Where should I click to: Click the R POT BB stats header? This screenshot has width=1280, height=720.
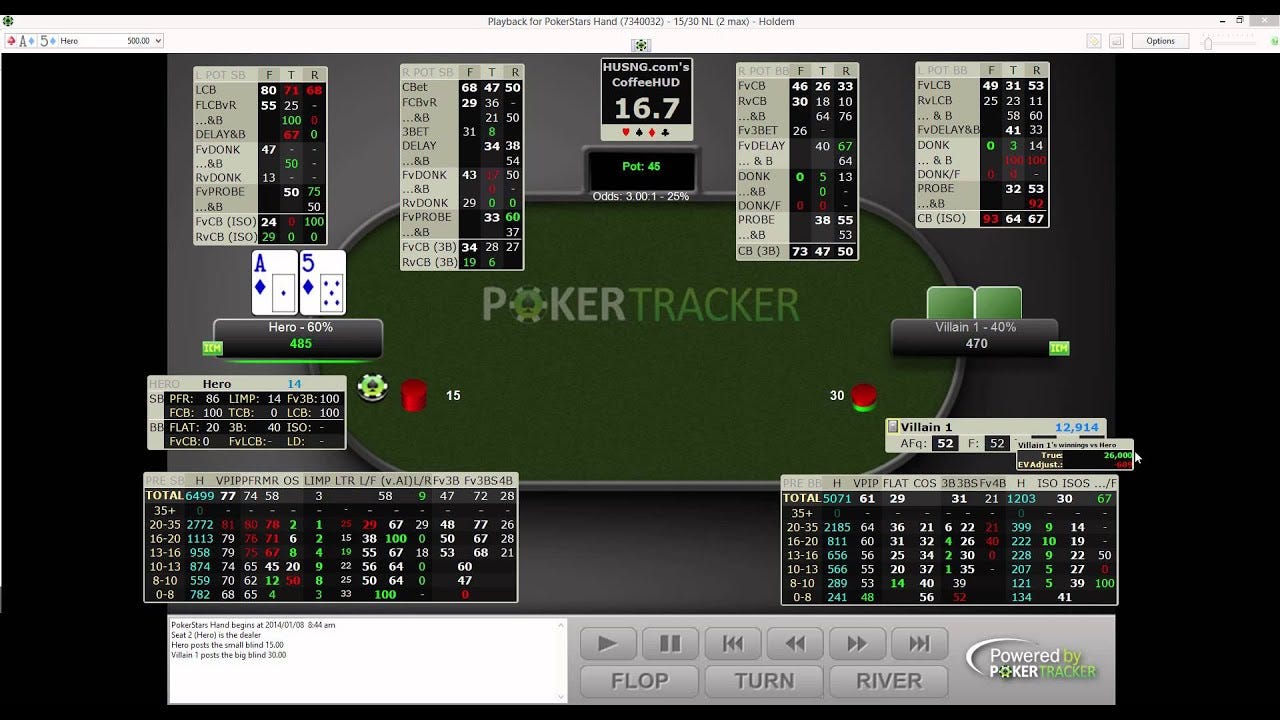coord(763,71)
